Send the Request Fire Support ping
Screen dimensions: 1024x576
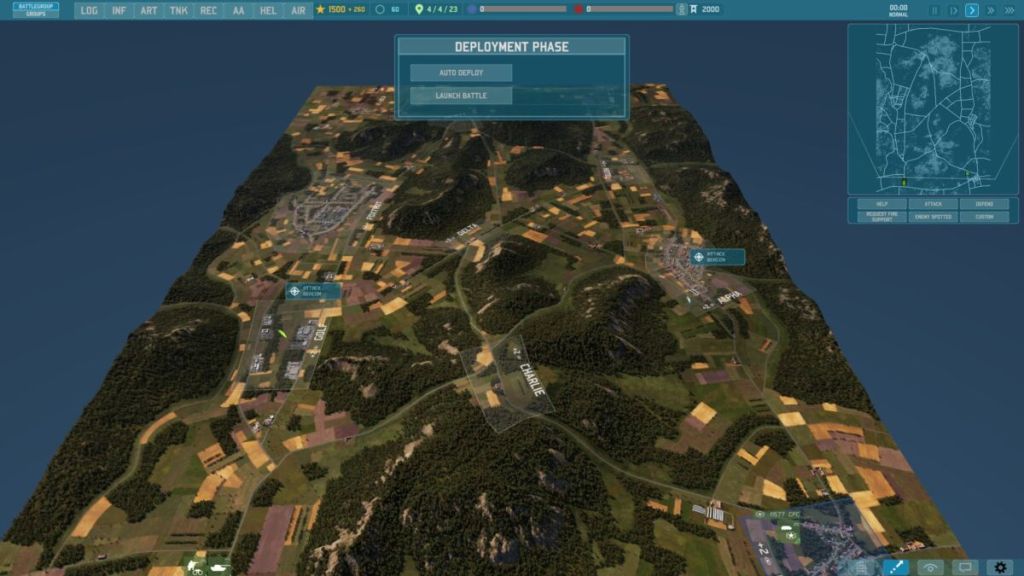click(x=881, y=216)
